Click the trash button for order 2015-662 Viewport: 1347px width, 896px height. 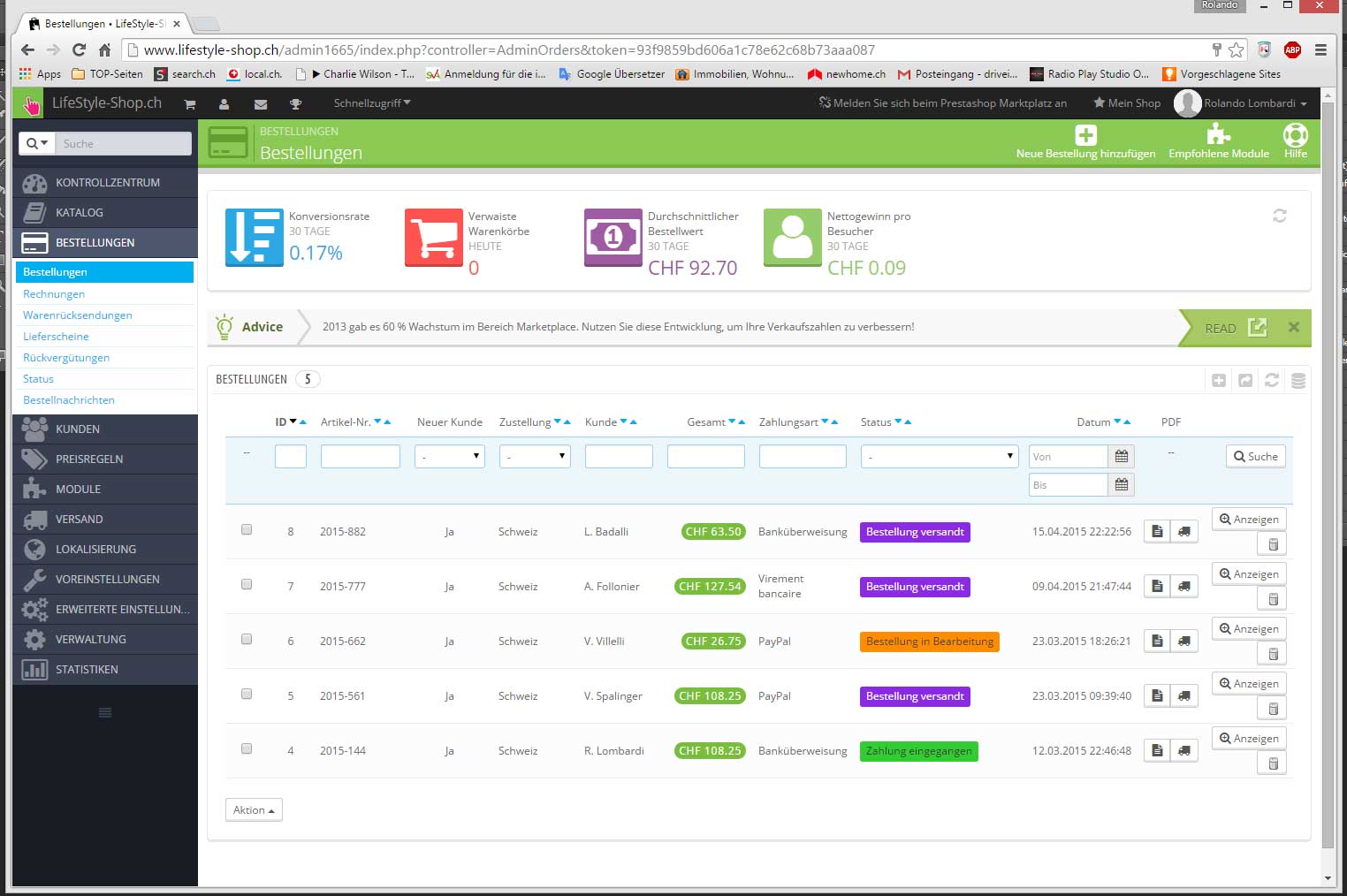(1273, 654)
